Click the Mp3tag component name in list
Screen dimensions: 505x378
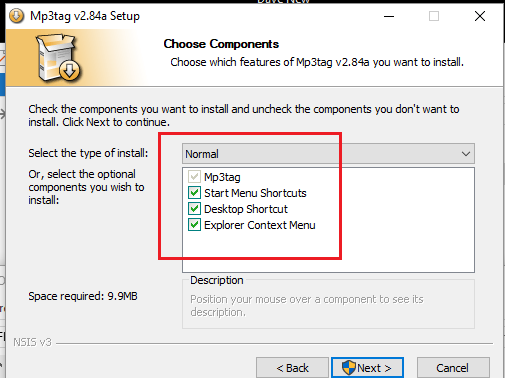coord(222,177)
